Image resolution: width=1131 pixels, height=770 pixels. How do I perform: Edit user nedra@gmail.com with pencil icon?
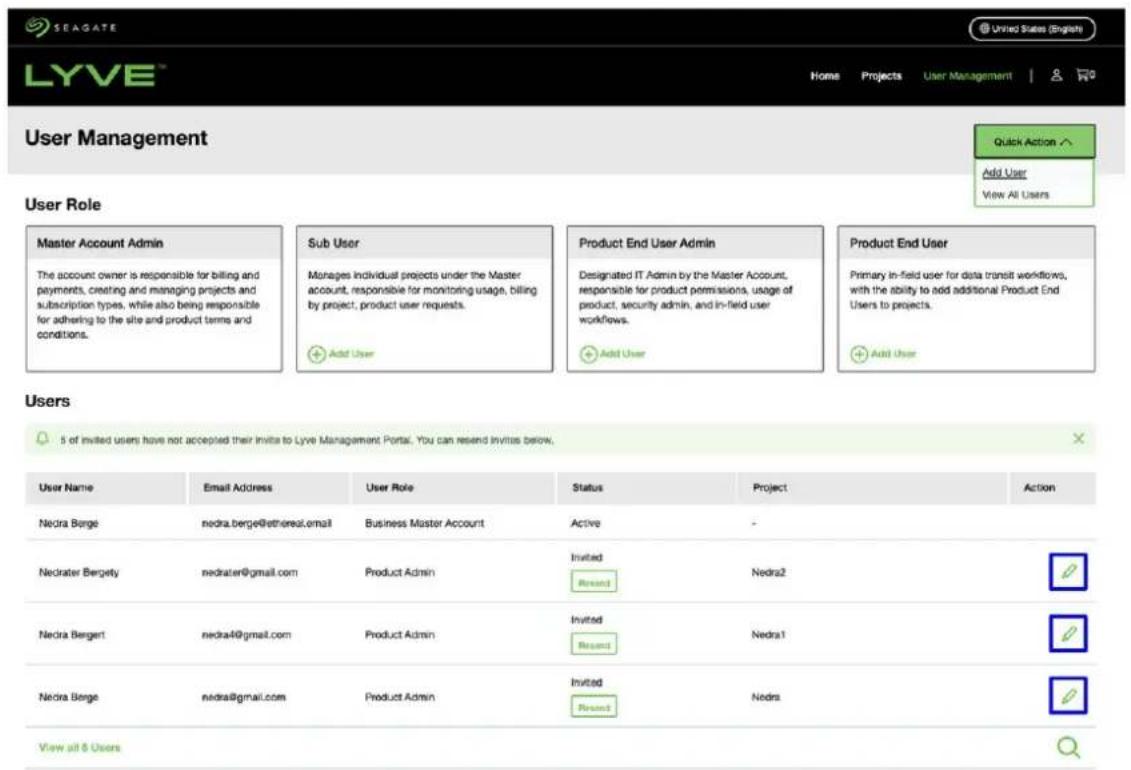1068,696
